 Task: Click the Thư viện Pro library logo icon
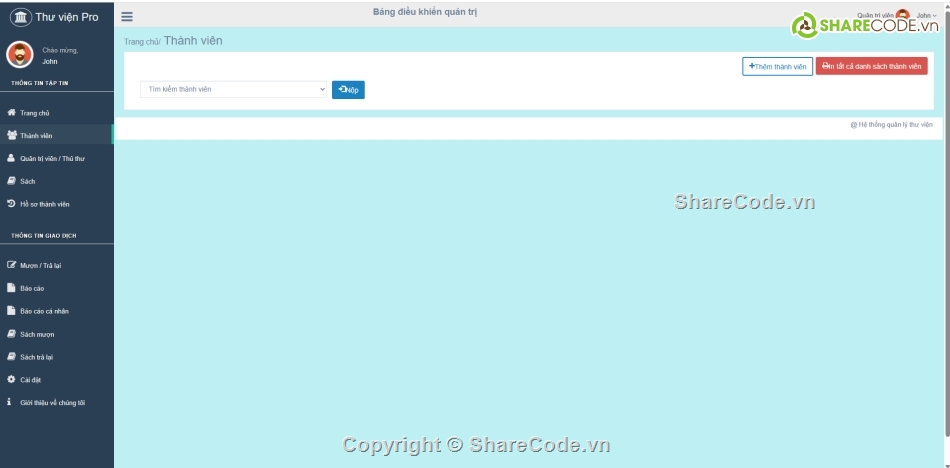point(21,17)
